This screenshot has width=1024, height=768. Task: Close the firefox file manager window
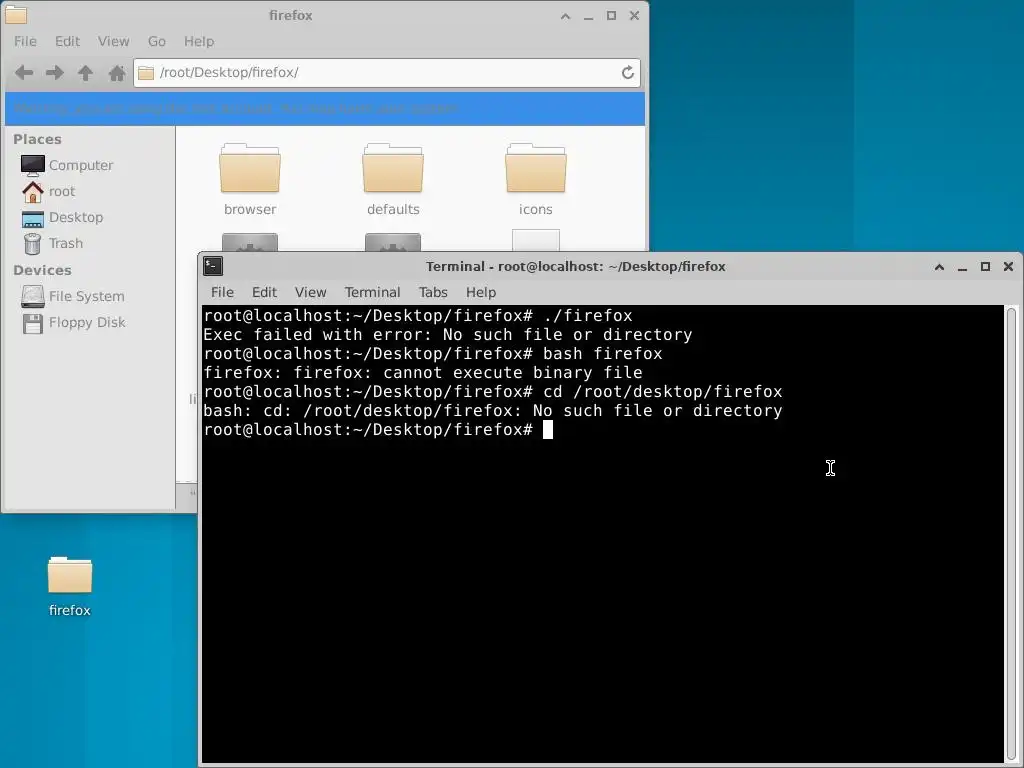634,16
